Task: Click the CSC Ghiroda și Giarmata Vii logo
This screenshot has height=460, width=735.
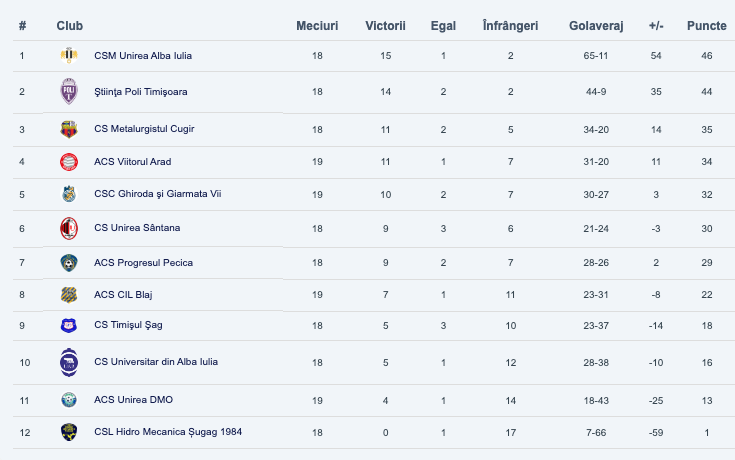Action: 68,194
